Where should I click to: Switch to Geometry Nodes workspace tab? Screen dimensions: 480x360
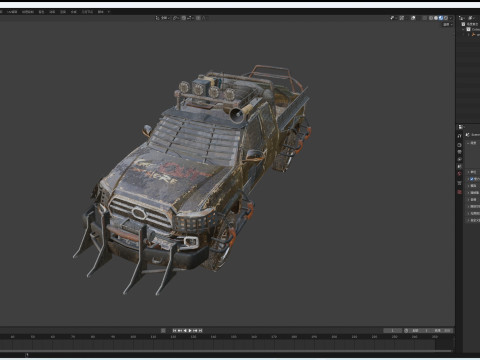point(87,12)
